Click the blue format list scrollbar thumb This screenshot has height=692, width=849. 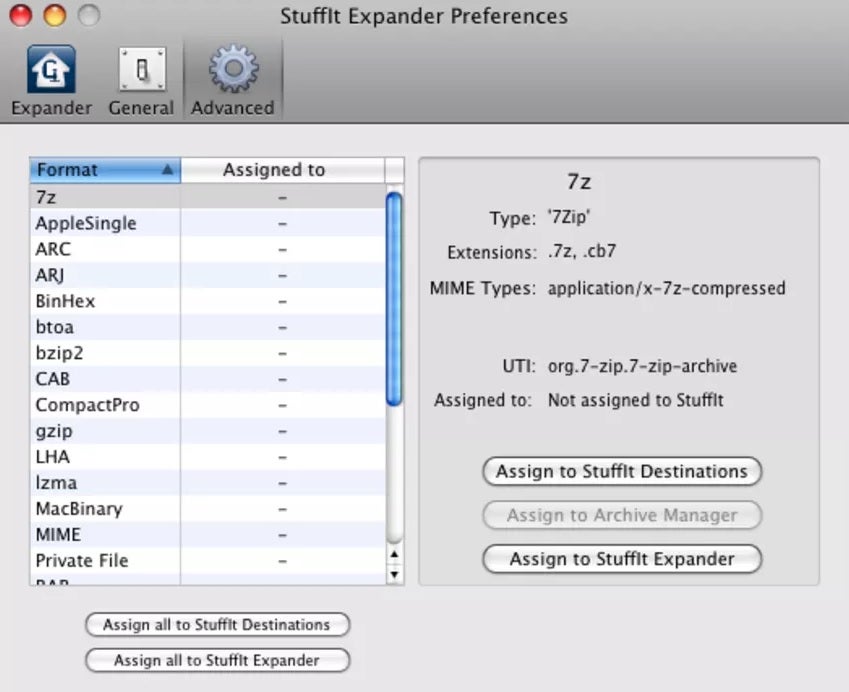point(394,300)
